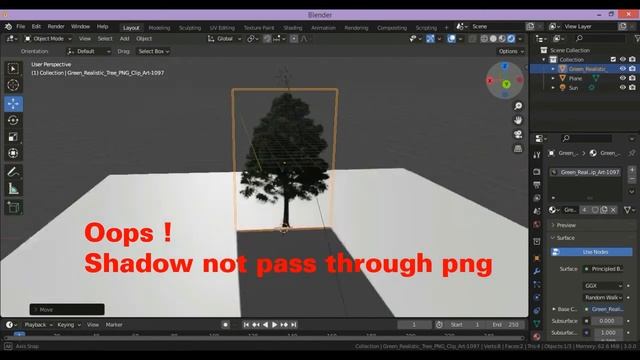
Task: Click the viewport pan hand icon
Action: click(x=518, y=120)
